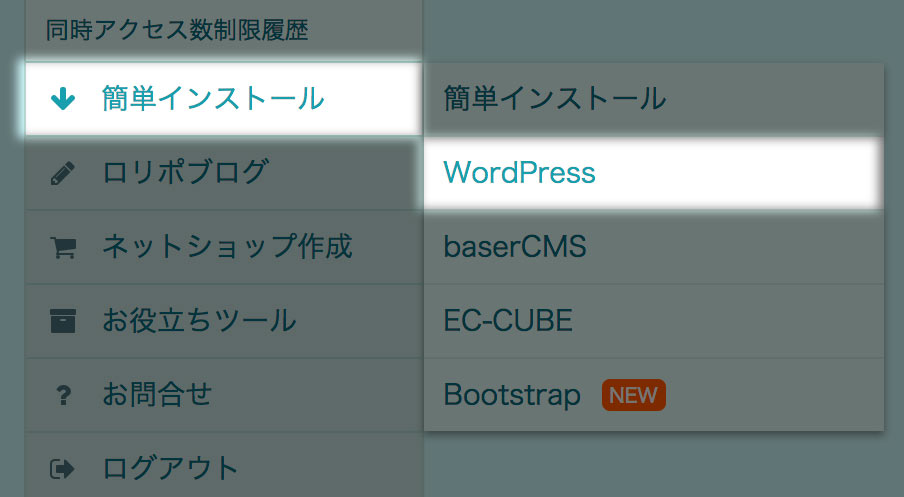Pick EC-CUBE from the submenu
904x497 pixels.
point(654,321)
